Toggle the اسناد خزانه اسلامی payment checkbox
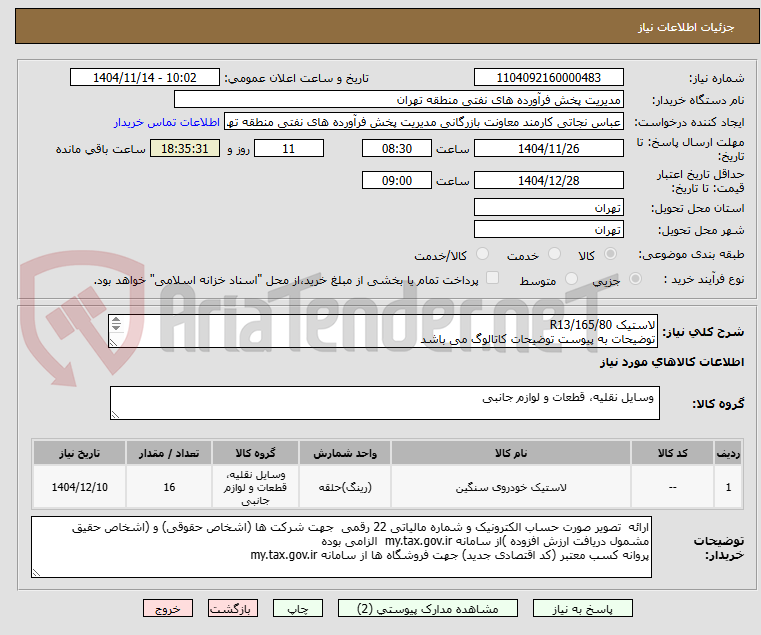This screenshot has width=761, height=635. pos(492,278)
